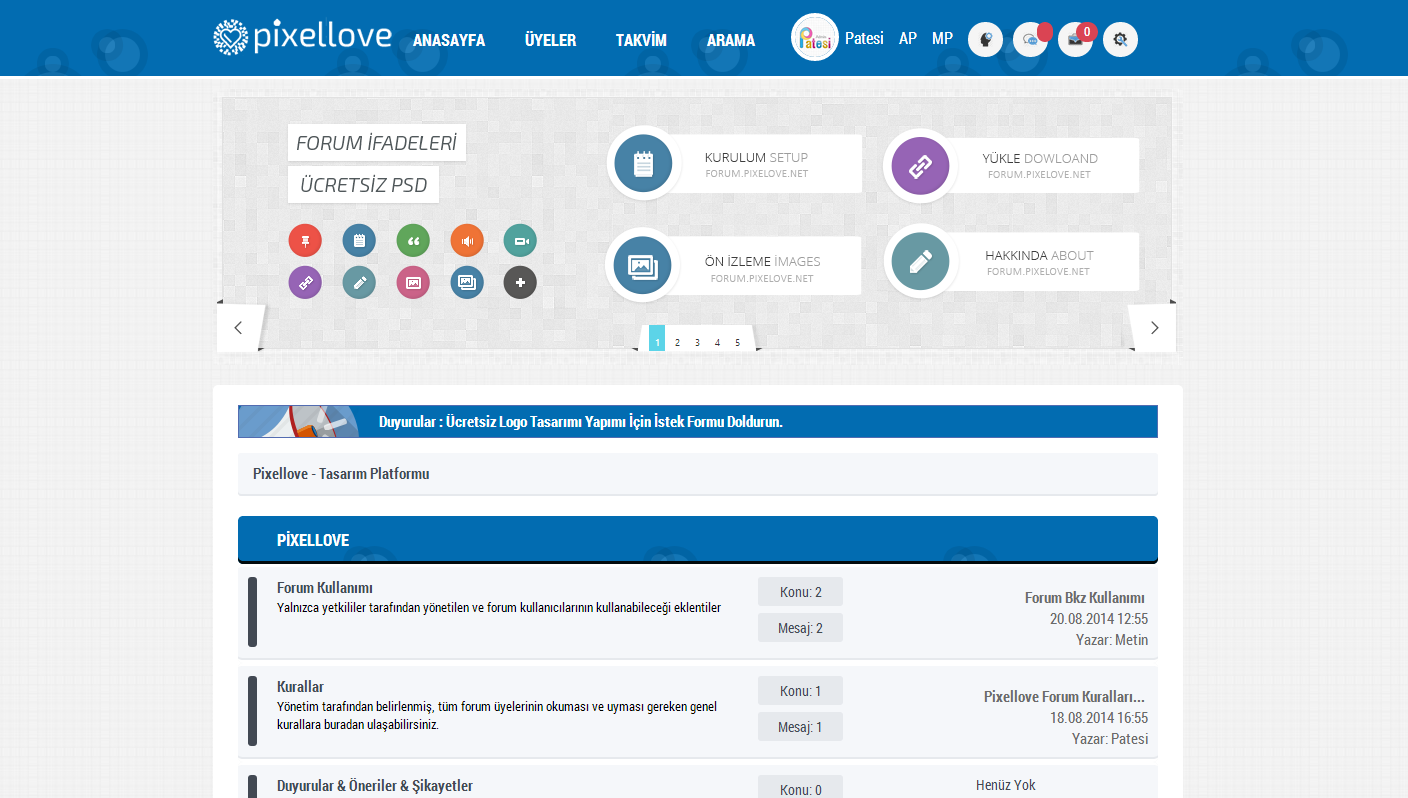Click the head profile icon in header
The height and width of the screenshot is (798, 1408).
(x=985, y=40)
